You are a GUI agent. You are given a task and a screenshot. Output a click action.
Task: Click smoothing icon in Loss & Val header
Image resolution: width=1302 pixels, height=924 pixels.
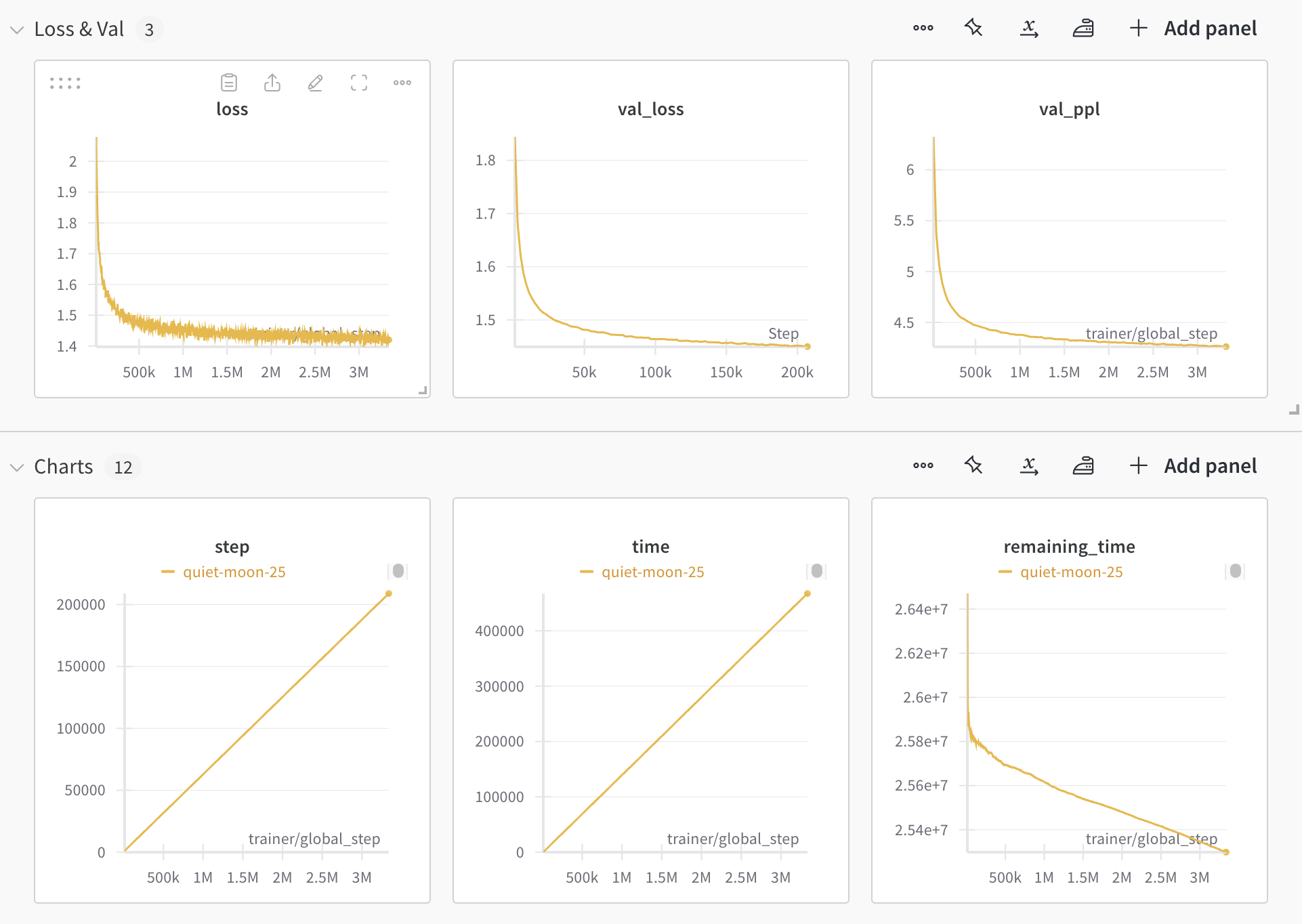(x=1084, y=28)
